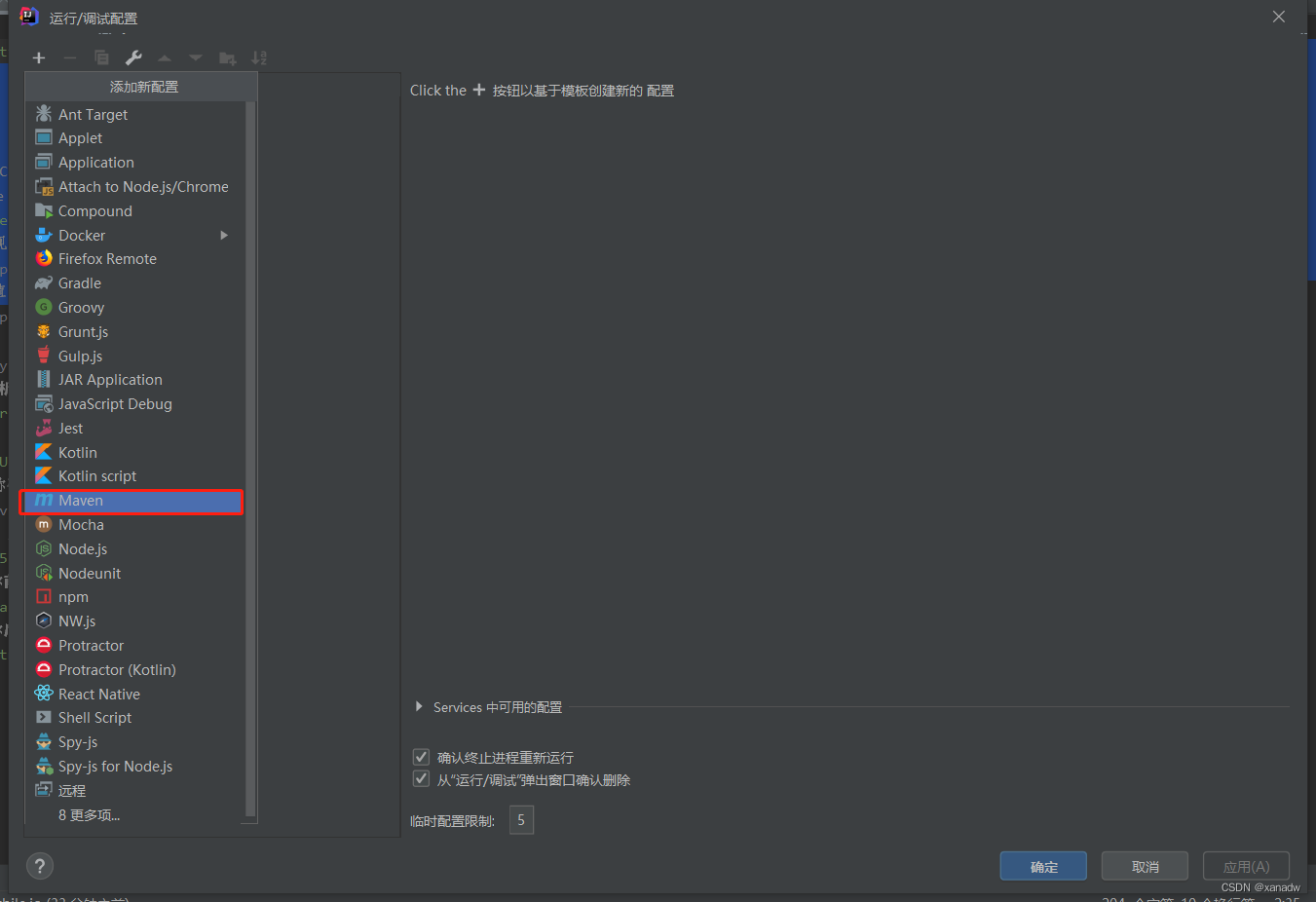Click the React Native atom icon
The image size is (1316, 902).
coord(44,694)
